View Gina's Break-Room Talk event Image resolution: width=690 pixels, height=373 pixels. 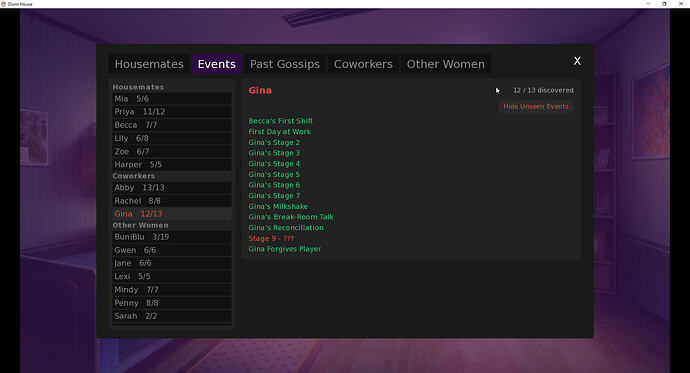pos(291,217)
